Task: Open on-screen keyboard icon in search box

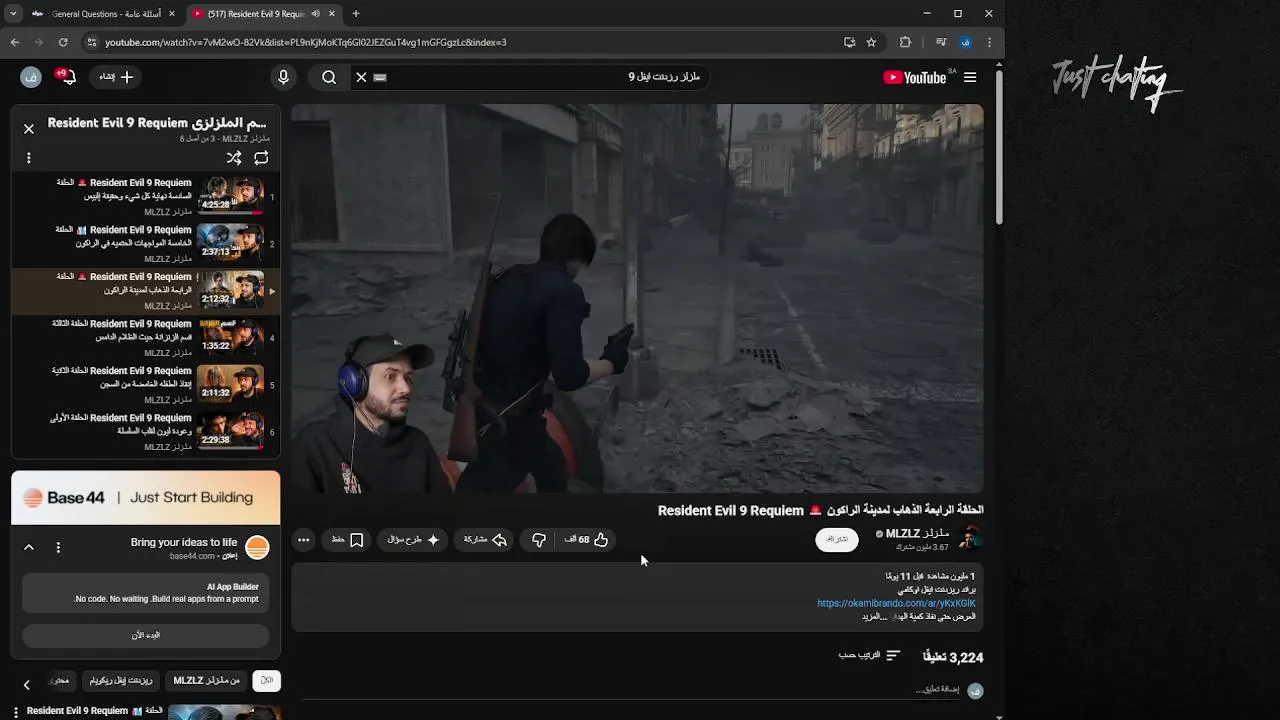Action: 380,77
